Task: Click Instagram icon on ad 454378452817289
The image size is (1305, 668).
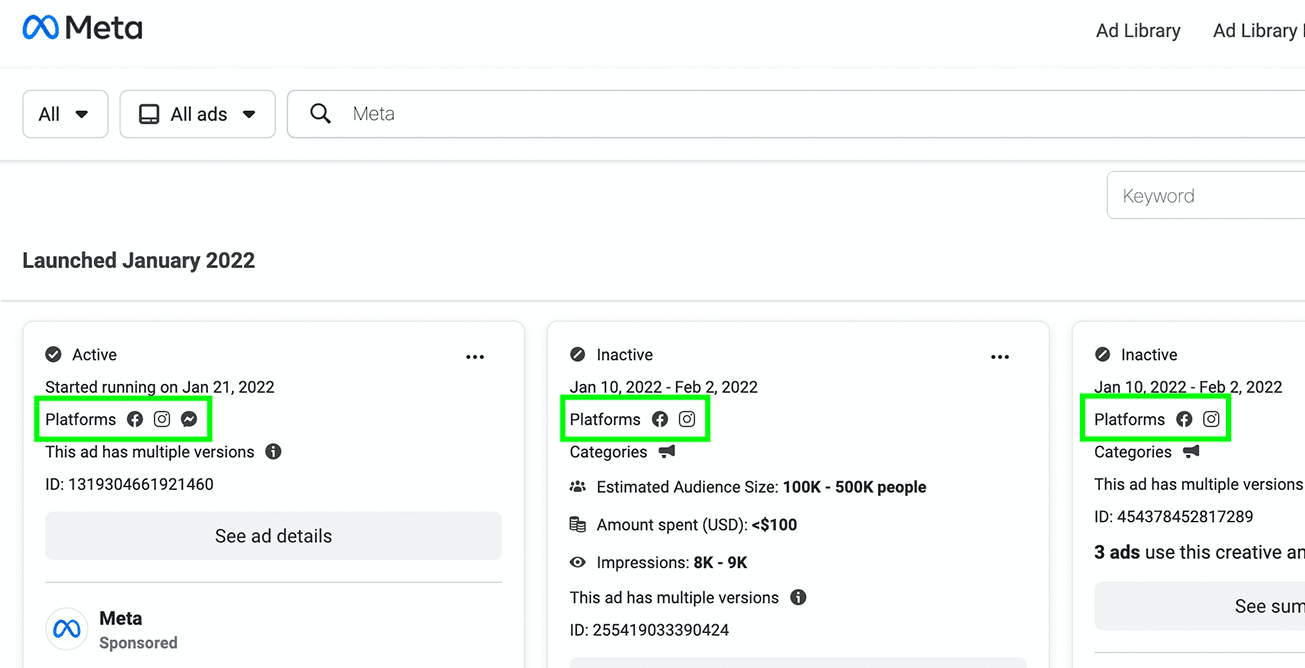Action: click(x=1211, y=420)
